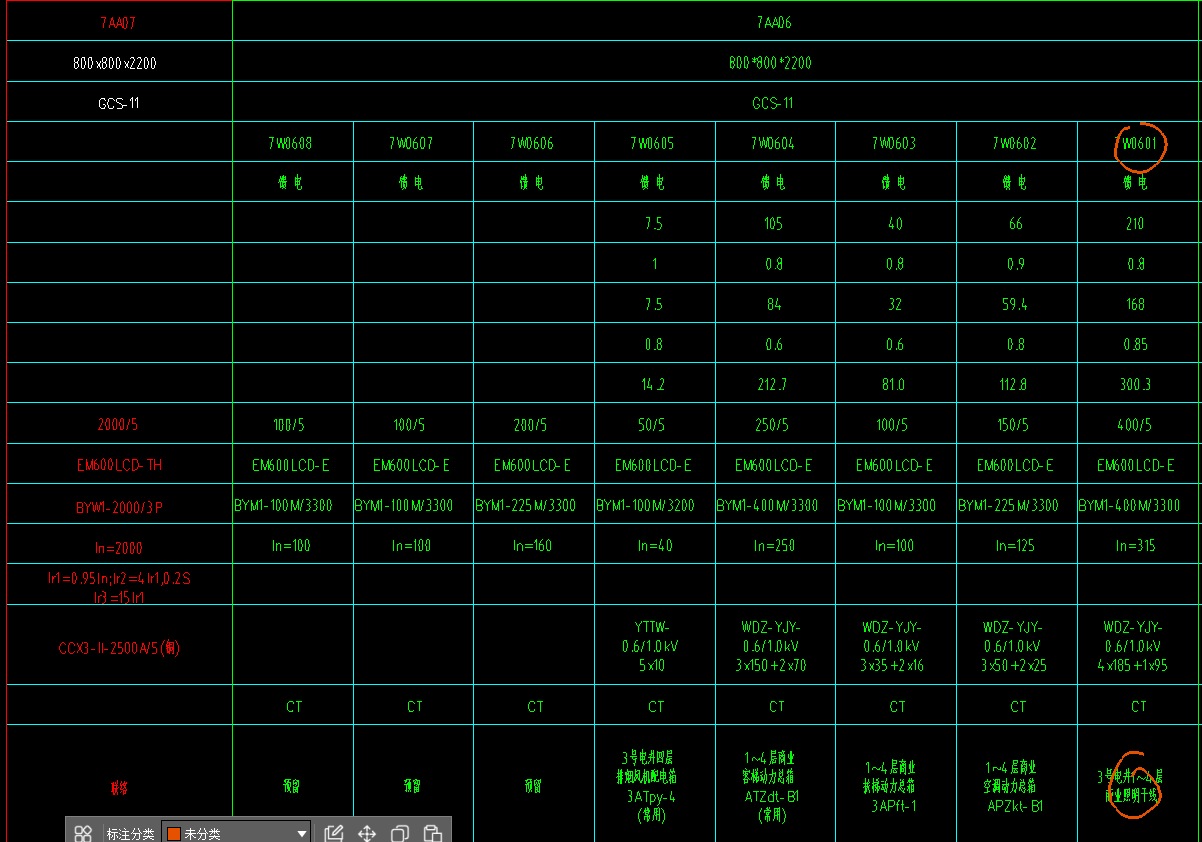Click the setting In=40
Viewport: 1202px width, 842px height.
655,546
